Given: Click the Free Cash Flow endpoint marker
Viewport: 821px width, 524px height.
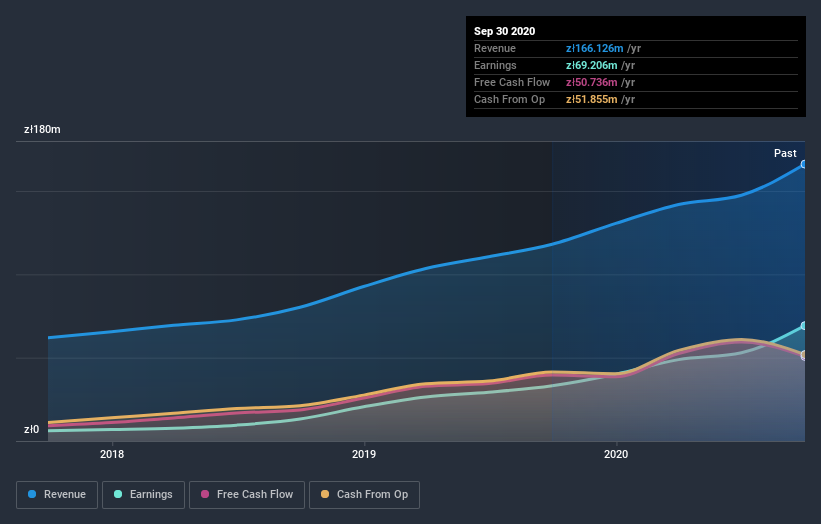Looking at the screenshot, I should click(804, 355).
